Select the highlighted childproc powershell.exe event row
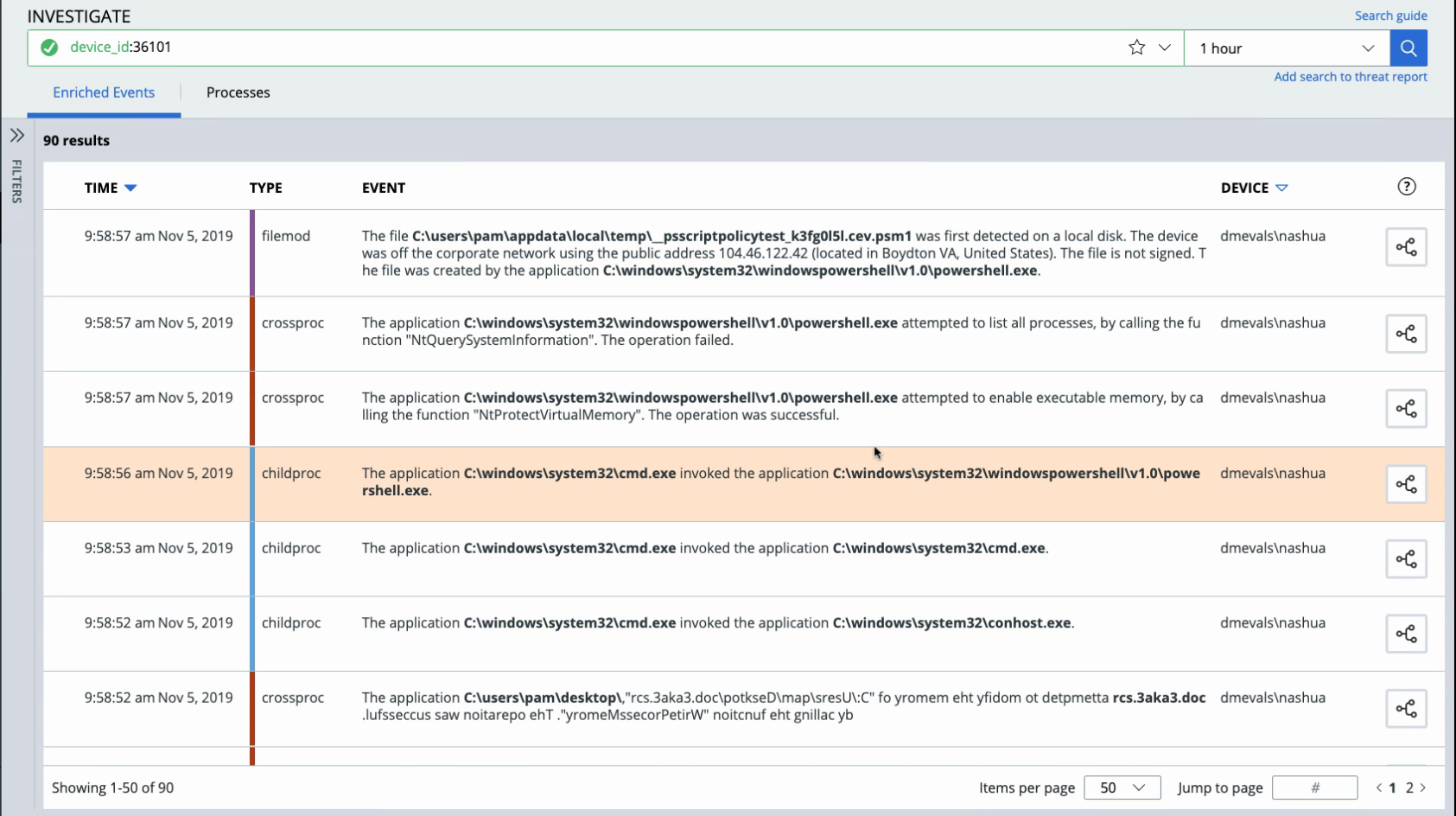The height and width of the screenshot is (816, 1456). pos(744,484)
